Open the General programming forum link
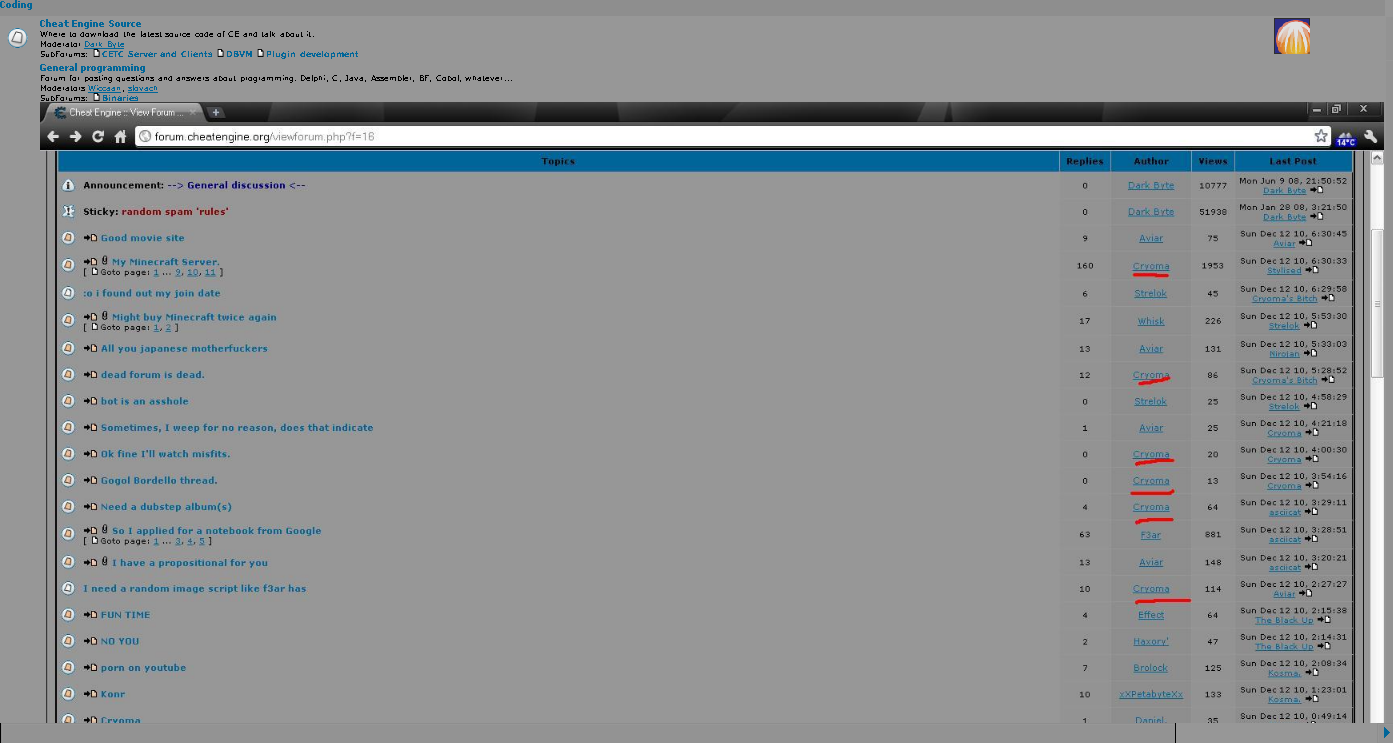Screen dimensions: 1393x743 pyautogui.click(x=92, y=67)
